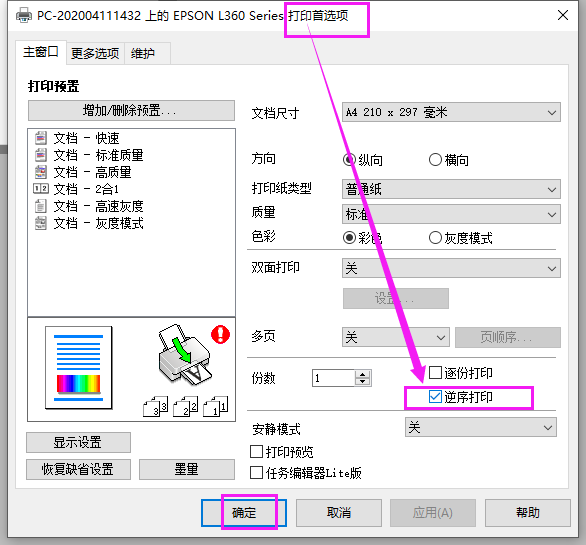The width and height of the screenshot is (586, 545).
Task: Select the 文档 - 高质量 preset text
Action: pyautogui.click(x=93, y=172)
